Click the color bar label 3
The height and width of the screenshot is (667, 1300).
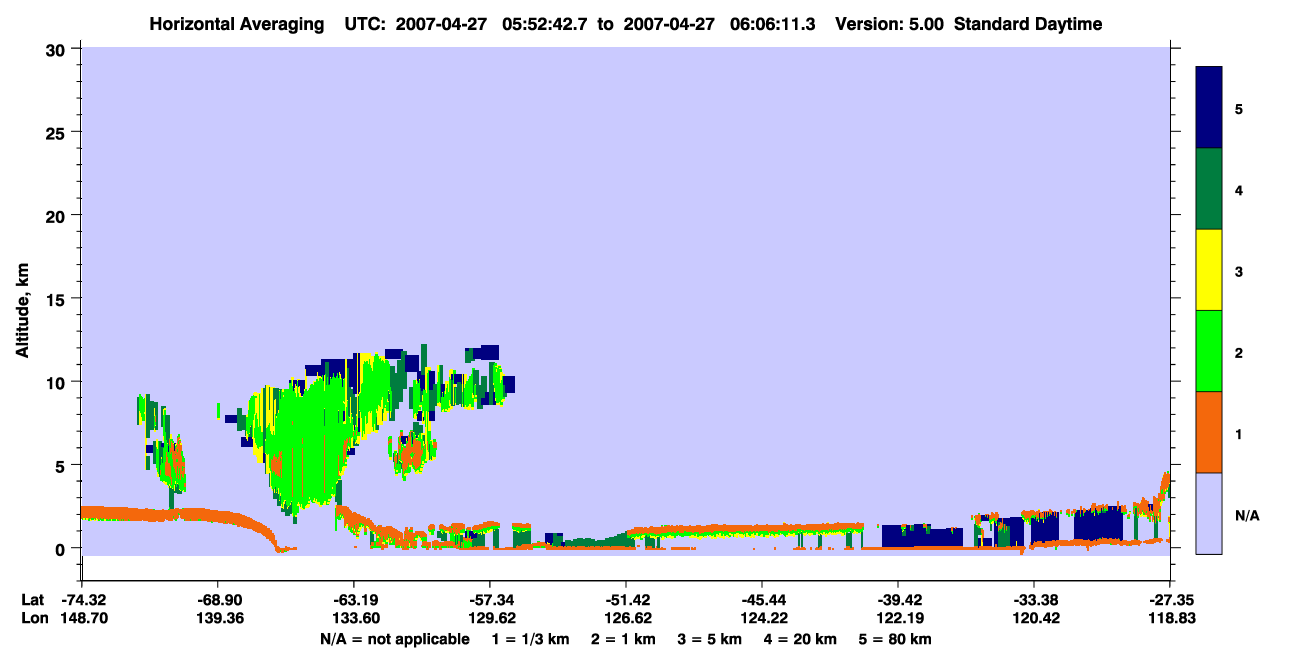1239,271
